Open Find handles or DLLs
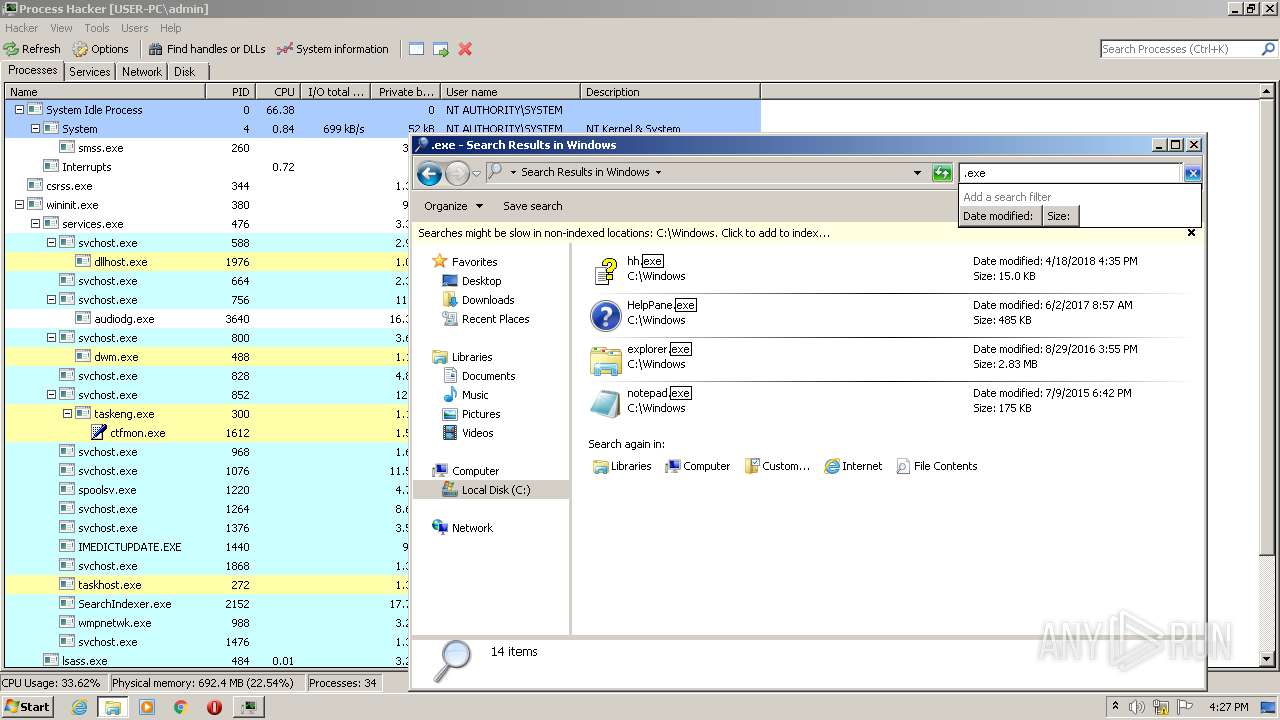This screenshot has height=720, width=1280. (207, 49)
